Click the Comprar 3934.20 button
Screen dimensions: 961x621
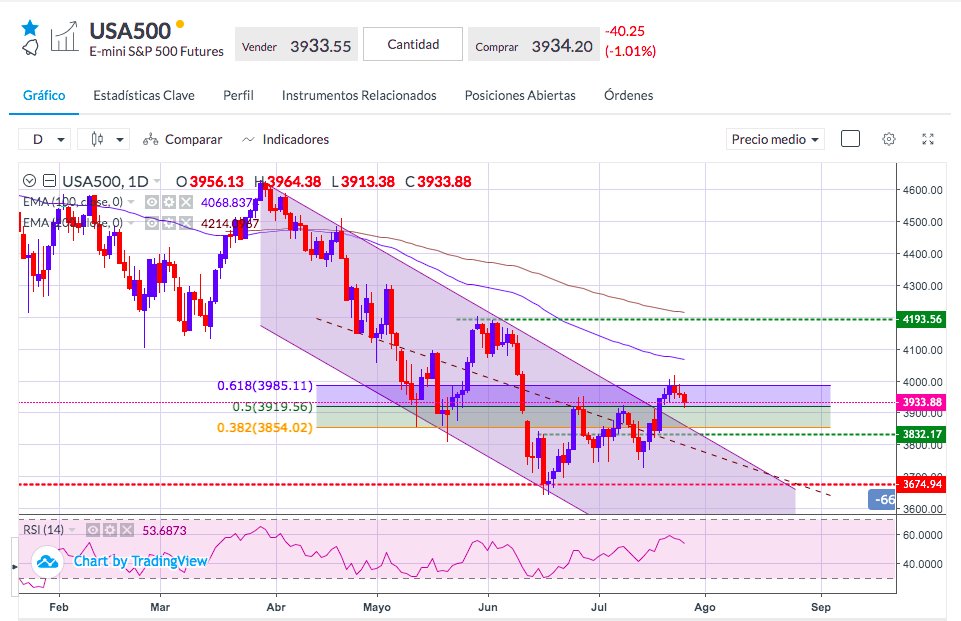(x=533, y=44)
